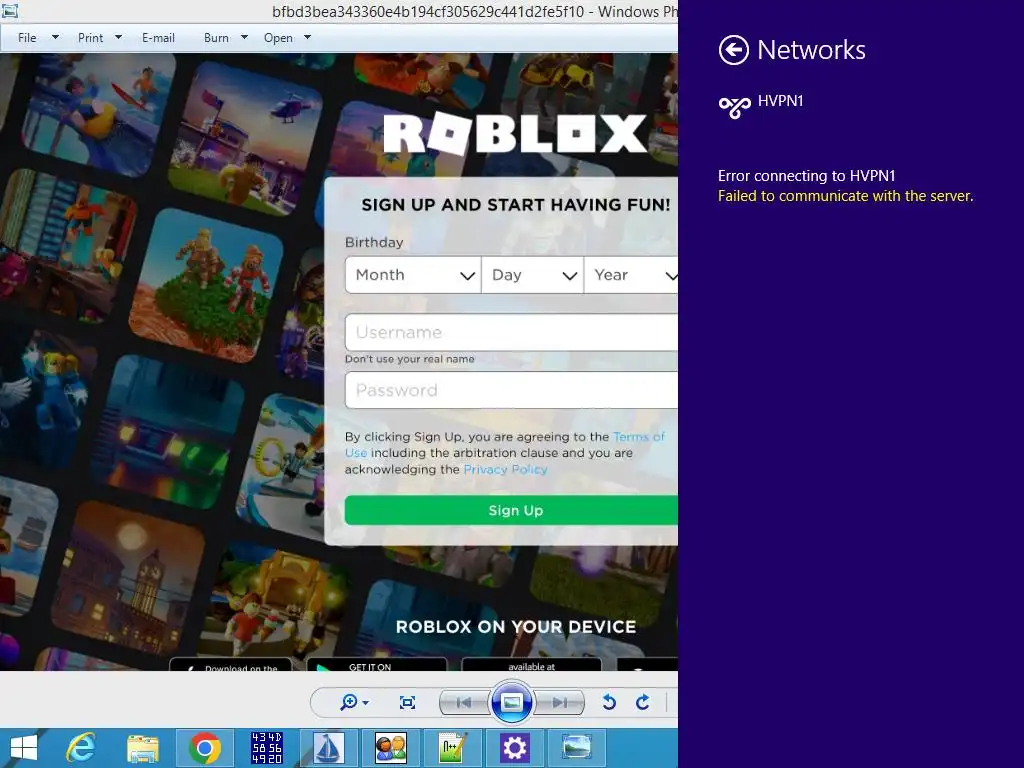Open the zoom magnifier in Photo Viewer
The width and height of the screenshot is (1024, 768).
tap(349, 702)
